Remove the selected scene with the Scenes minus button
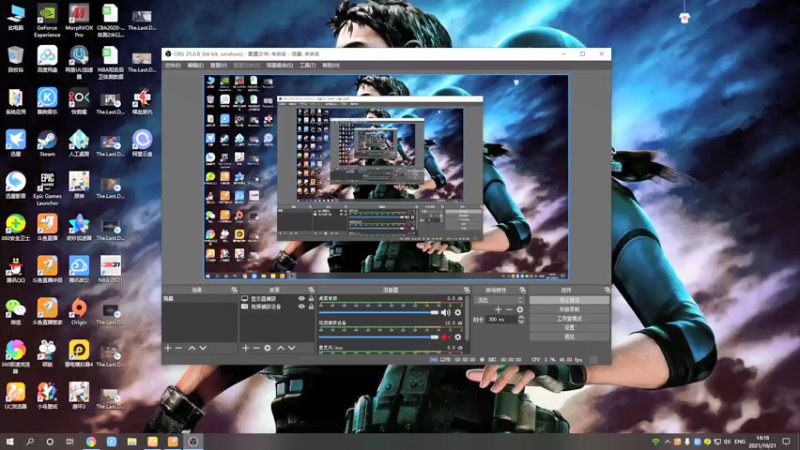The width and height of the screenshot is (800, 450). point(179,348)
